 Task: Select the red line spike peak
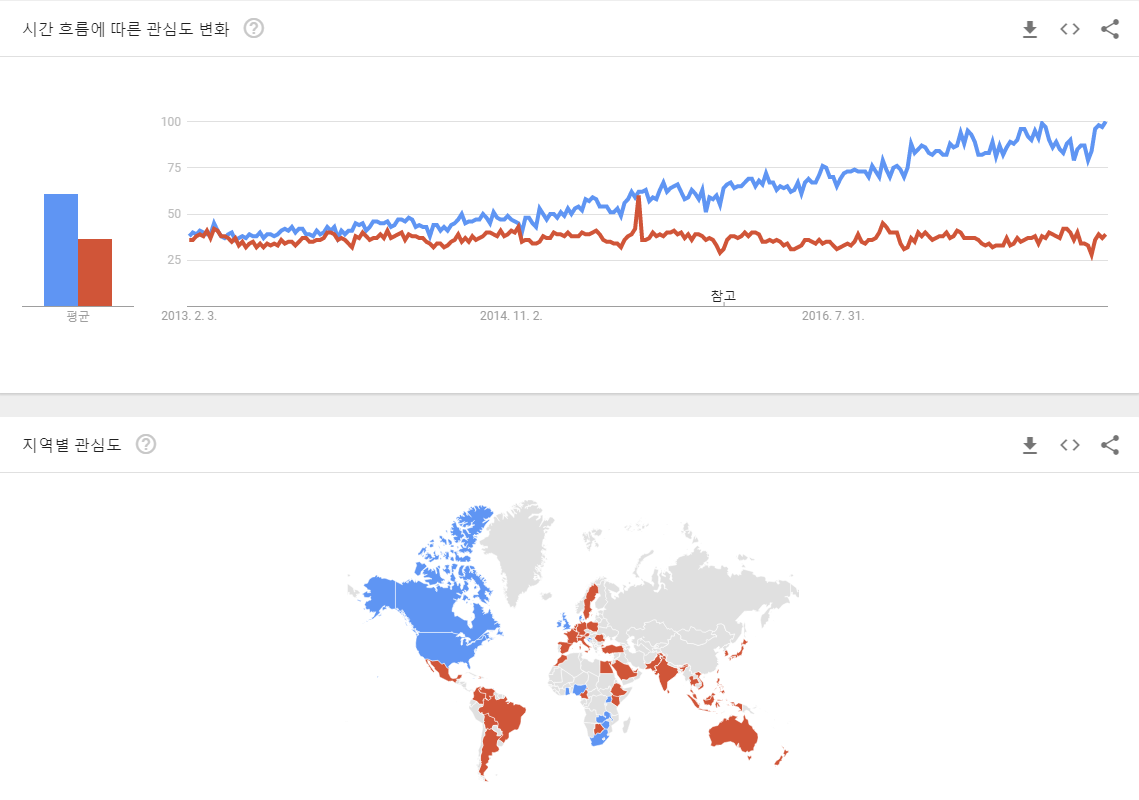pyautogui.click(x=639, y=197)
